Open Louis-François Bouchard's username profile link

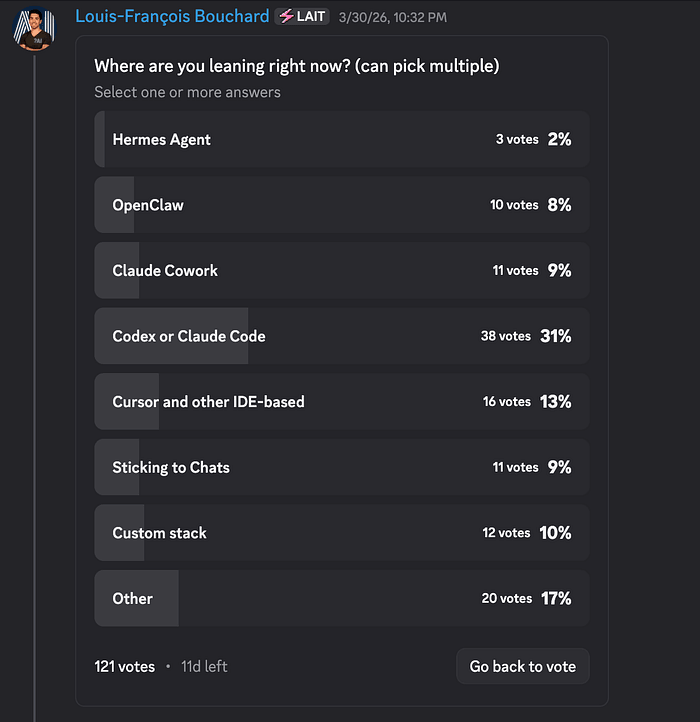tap(172, 17)
